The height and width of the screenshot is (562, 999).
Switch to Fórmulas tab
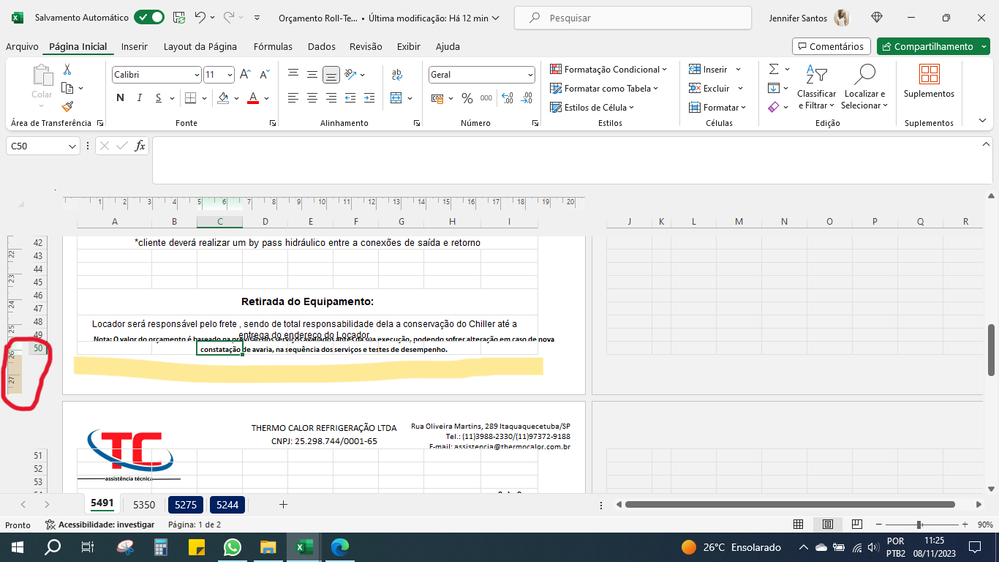[273, 47]
